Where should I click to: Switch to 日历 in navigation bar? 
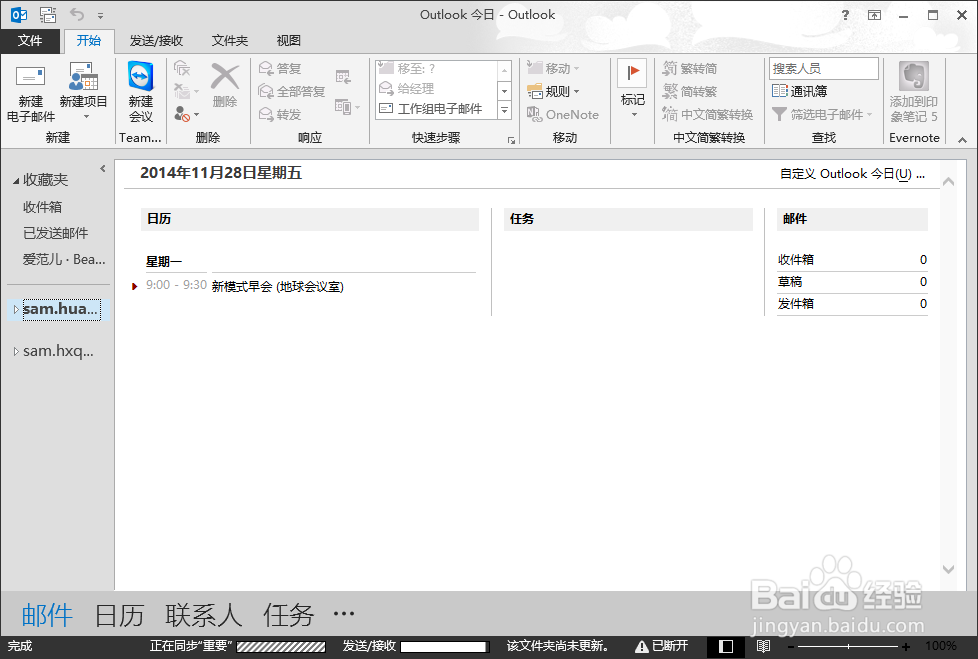click(x=120, y=614)
